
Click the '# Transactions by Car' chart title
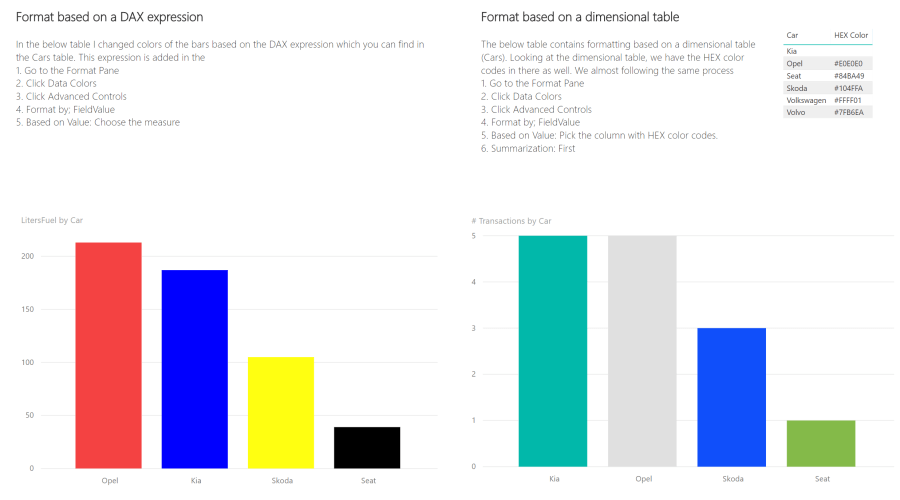tap(511, 221)
